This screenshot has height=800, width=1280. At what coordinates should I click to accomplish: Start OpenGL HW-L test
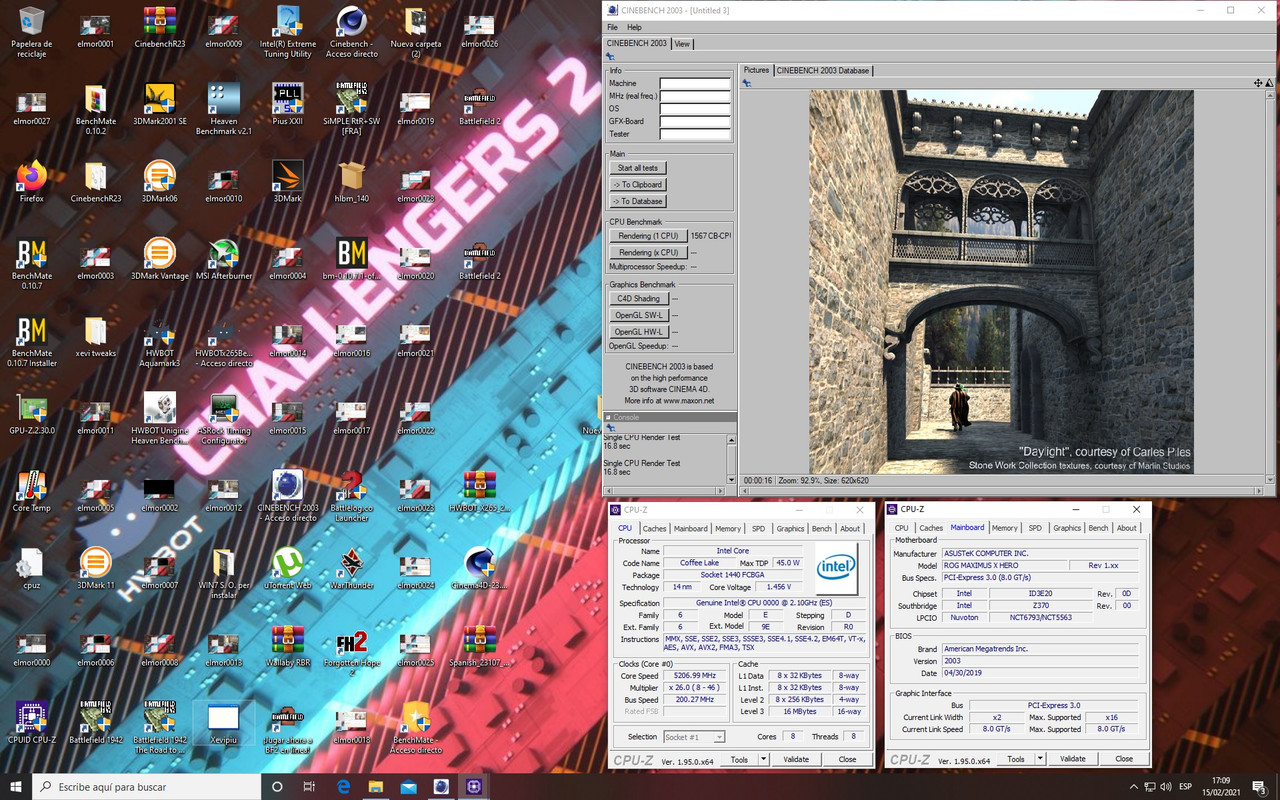[x=639, y=332]
